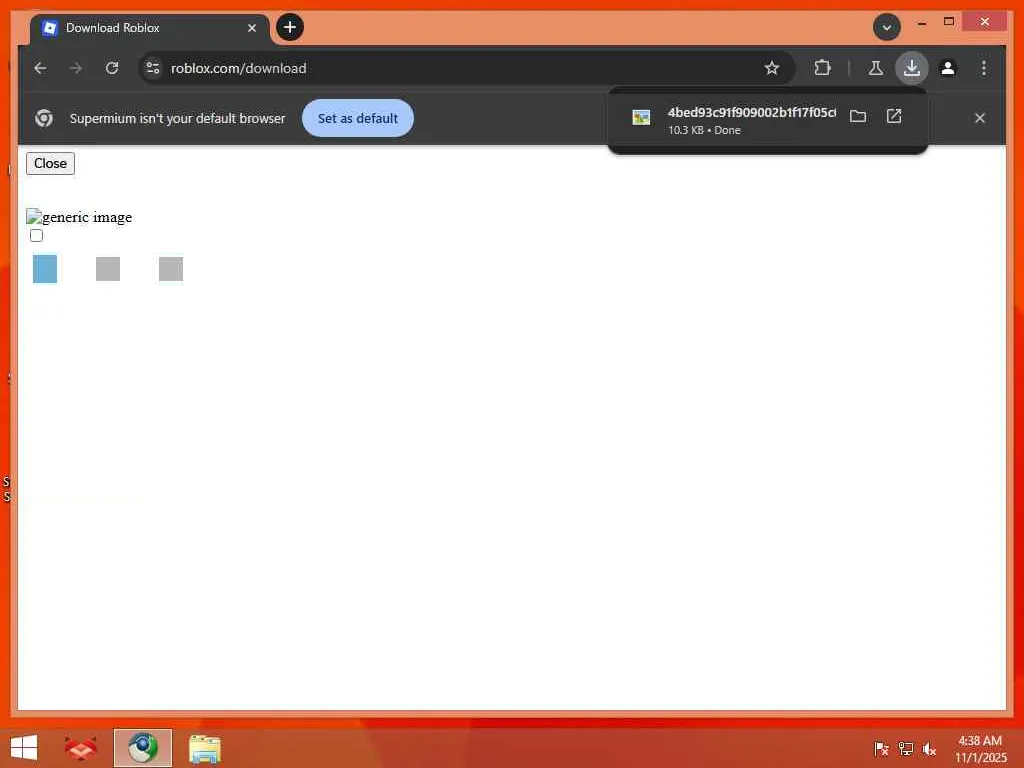Click the forward navigation arrow

click(76, 68)
